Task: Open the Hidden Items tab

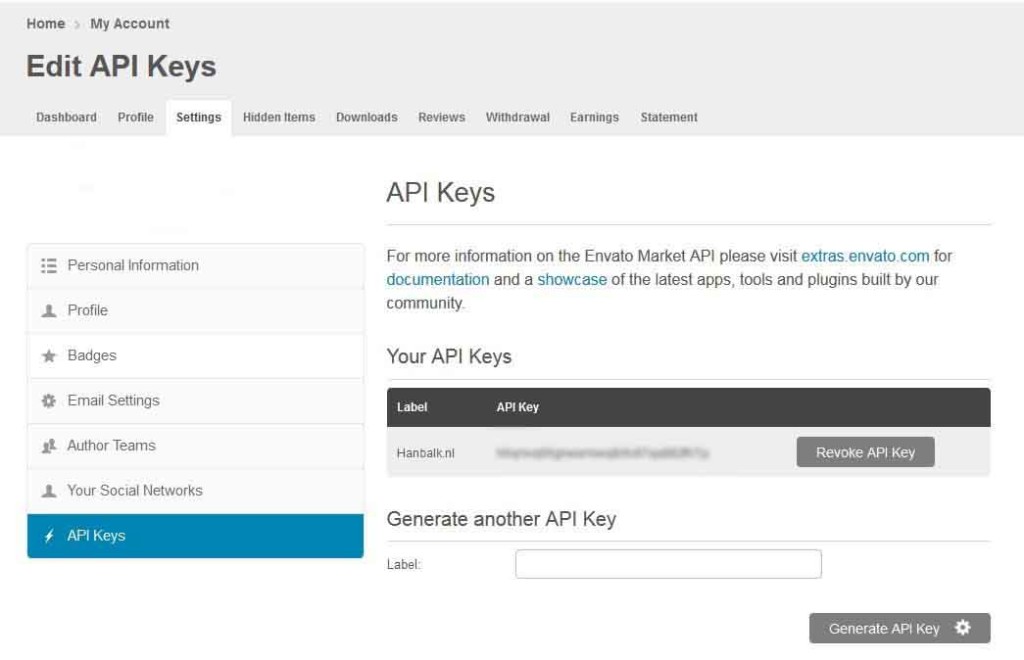Action: pyautogui.click(x=279, y=118)
